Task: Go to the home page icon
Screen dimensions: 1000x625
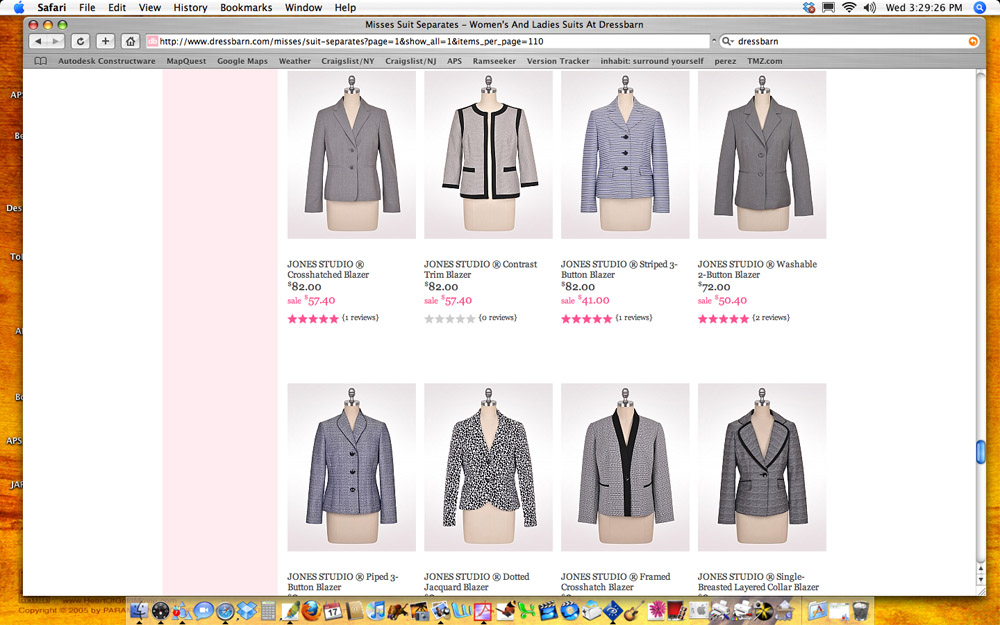Action: (130, 41)
